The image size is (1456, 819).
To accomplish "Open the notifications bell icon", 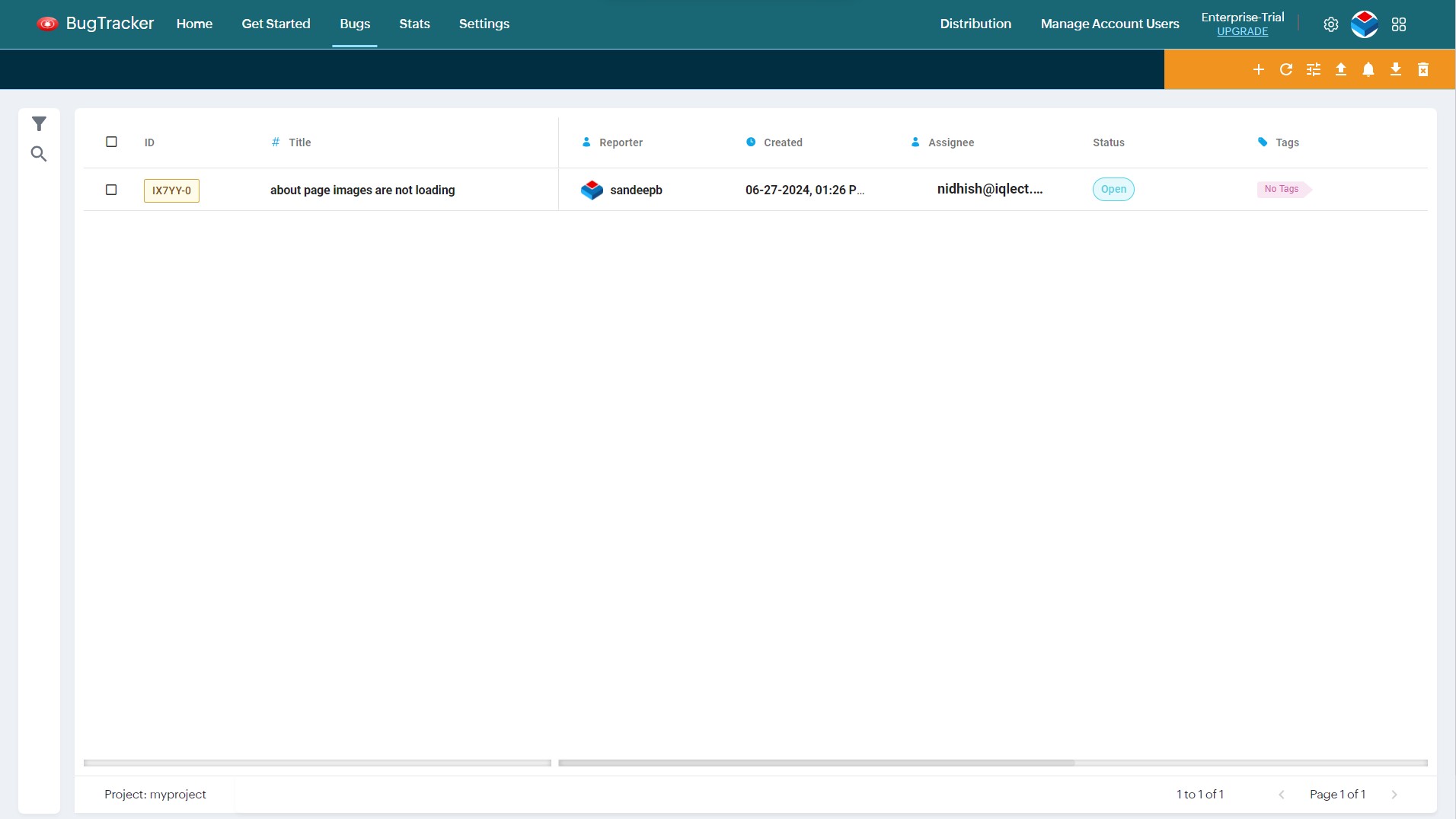I will tap(1368, 69).
